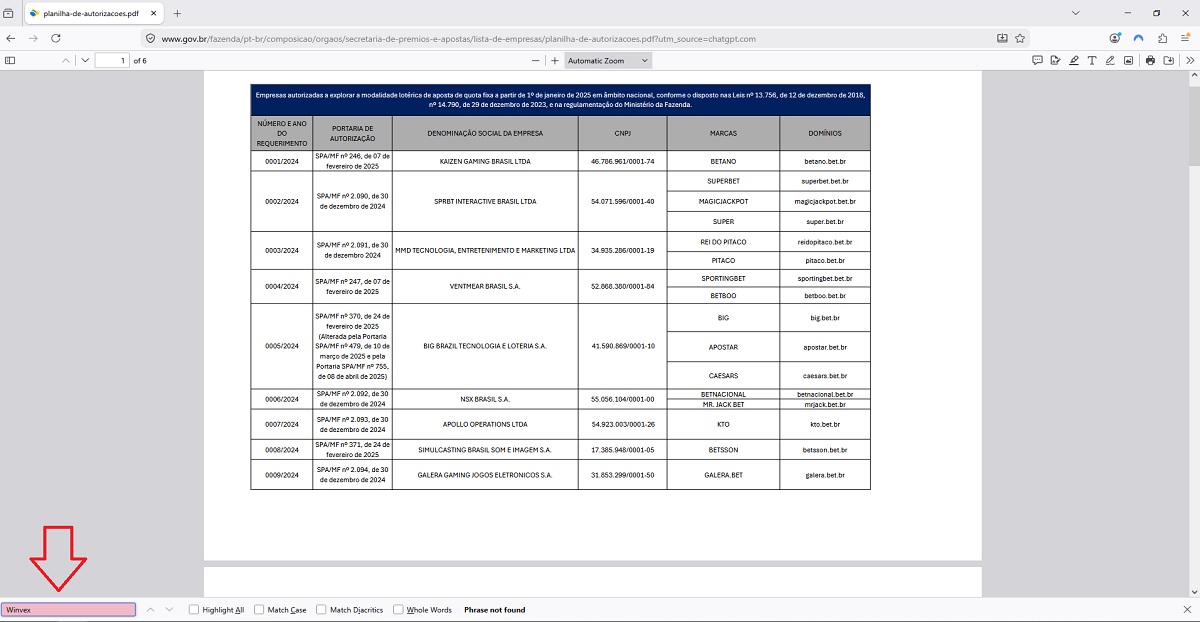Screen dimensions: 1200x622
Task: Open new browser tab
Action: click(x=177, y=13)
